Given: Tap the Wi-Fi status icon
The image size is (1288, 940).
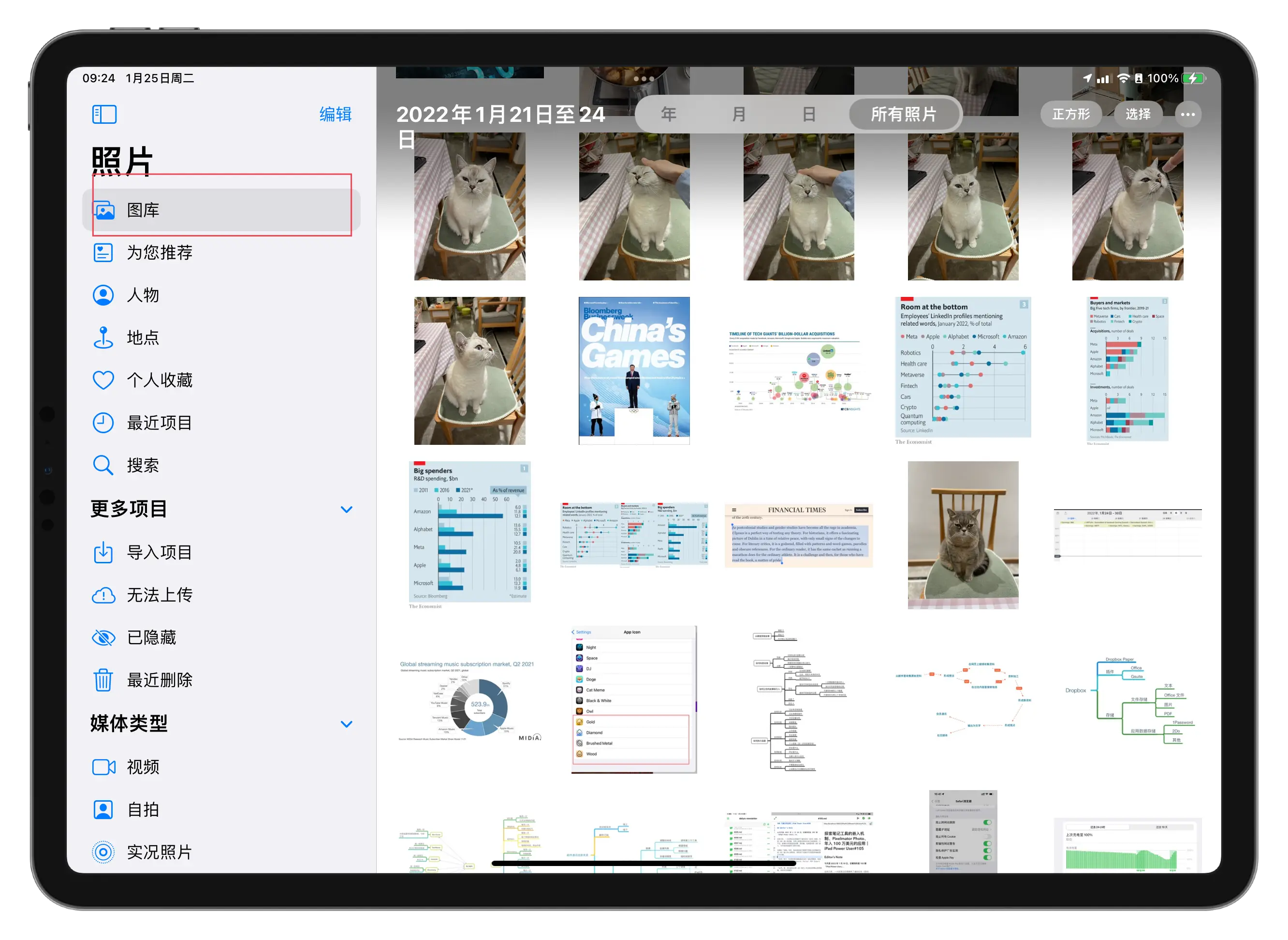Looking at the screenshot, I should pos(1123,78).
